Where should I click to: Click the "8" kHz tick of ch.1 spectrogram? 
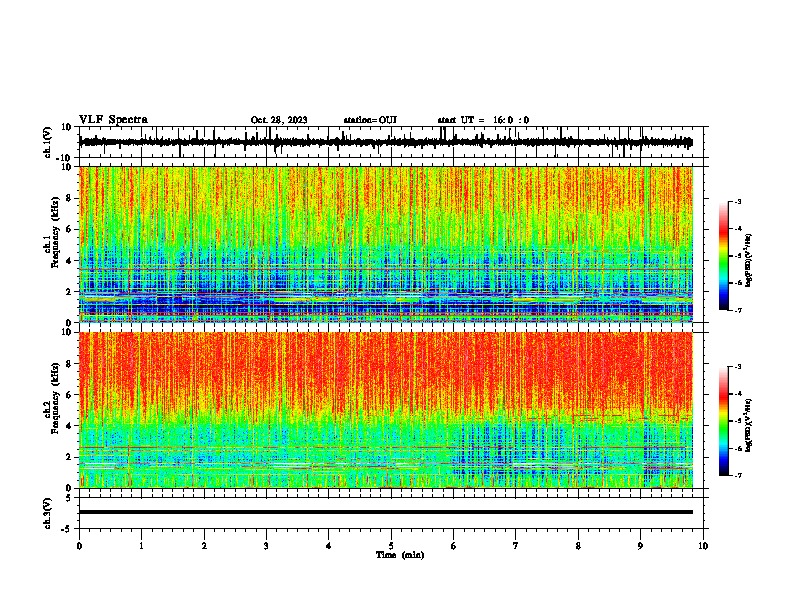(69, 198)
